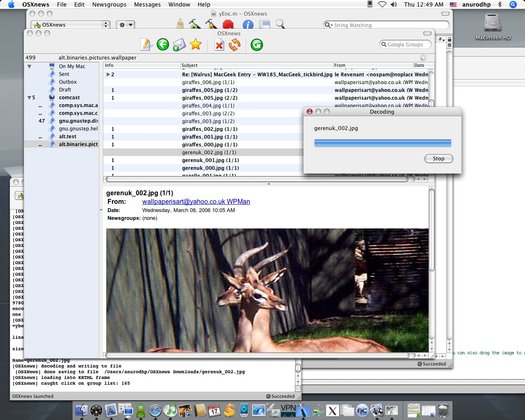Screen dimensions: 525x420
Task: Sort messages by the From column
Action: [373, 65]
